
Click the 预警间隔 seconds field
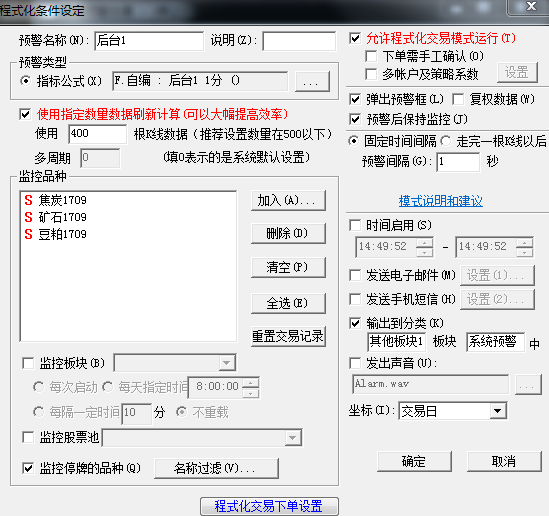(458, 161)
